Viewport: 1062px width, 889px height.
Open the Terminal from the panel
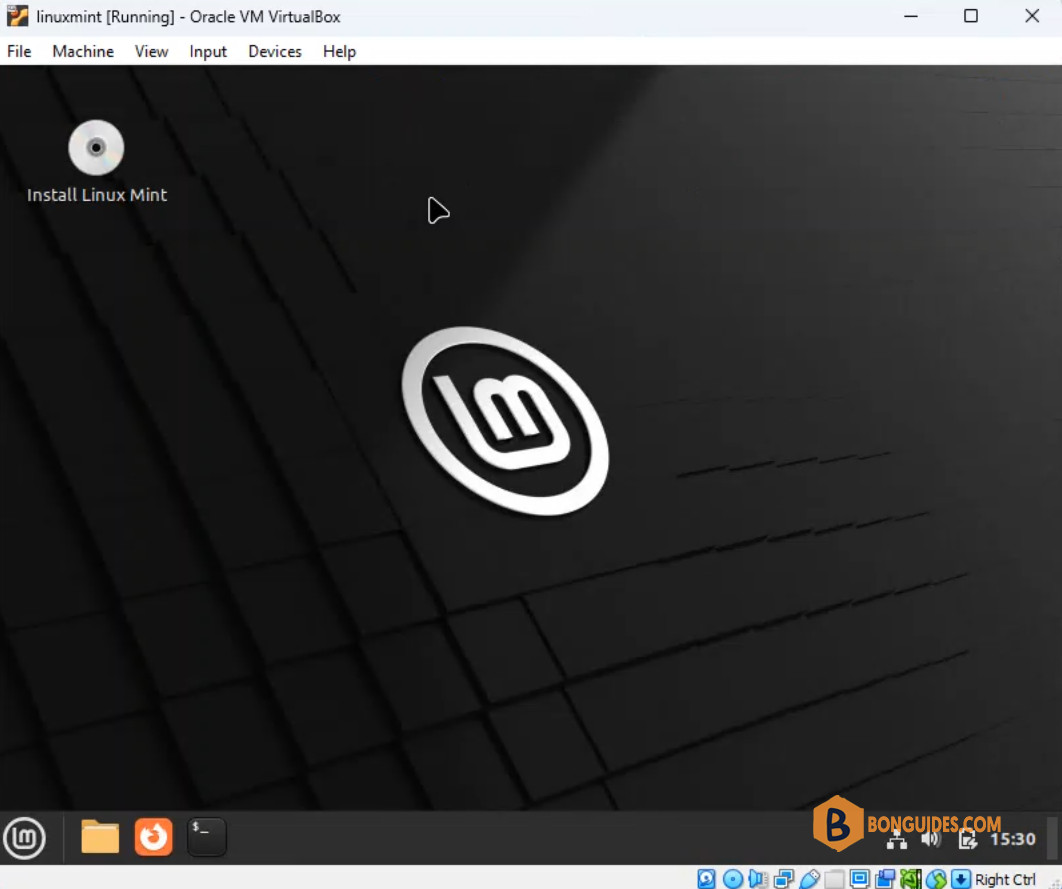(206, 837)
